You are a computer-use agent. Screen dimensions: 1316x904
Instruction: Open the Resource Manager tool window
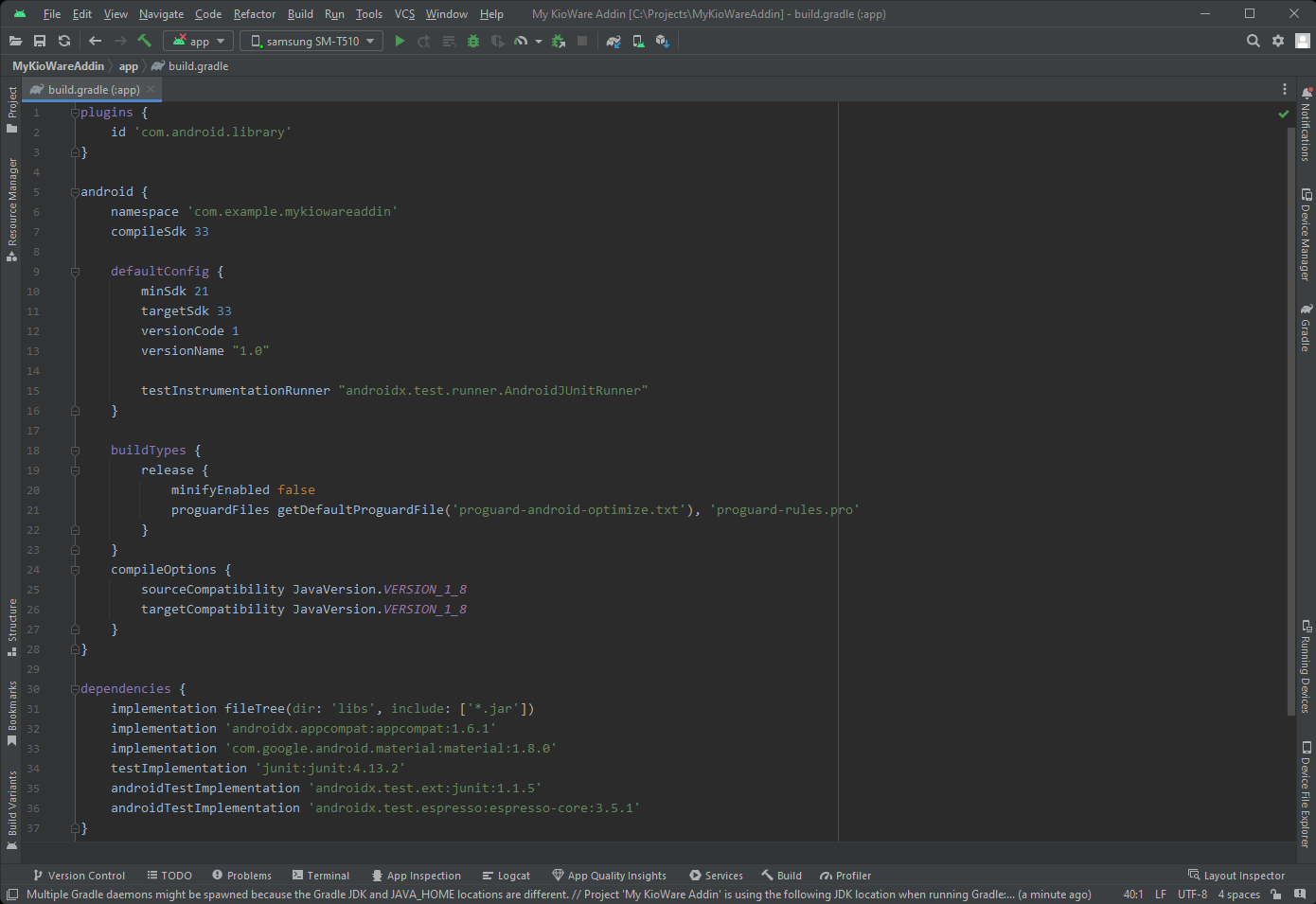11,209
